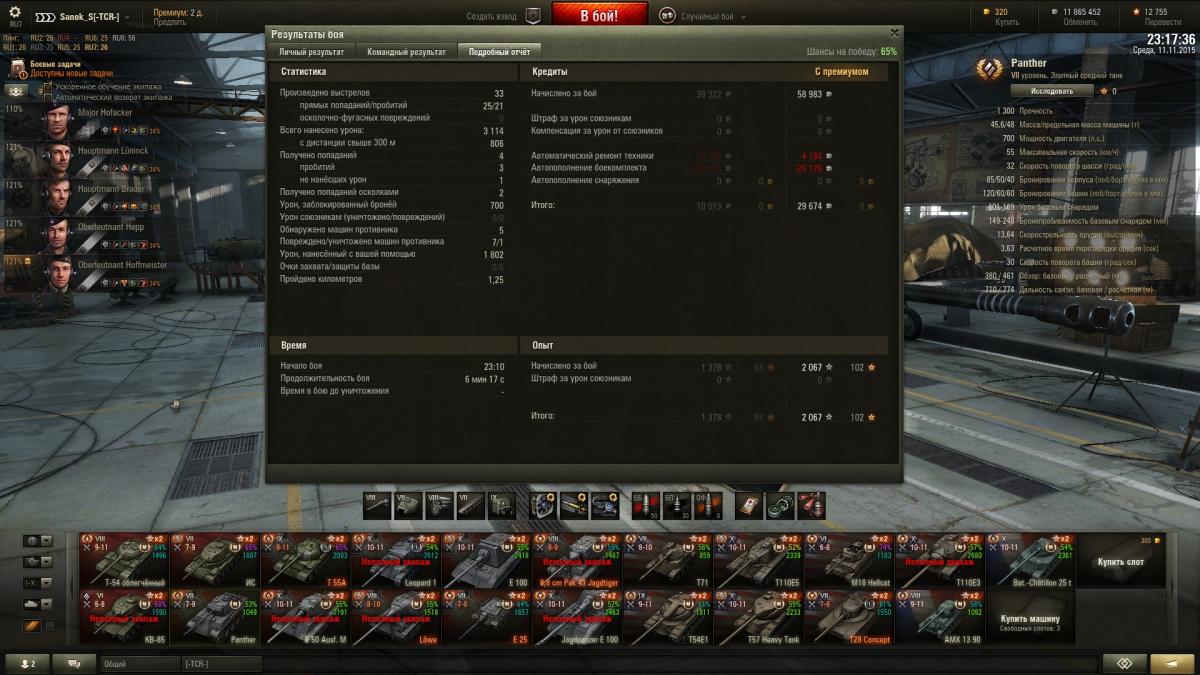The width and height of the screenshot is (1200, 675).
Task: Open the engine module slot
Action: 439,505
